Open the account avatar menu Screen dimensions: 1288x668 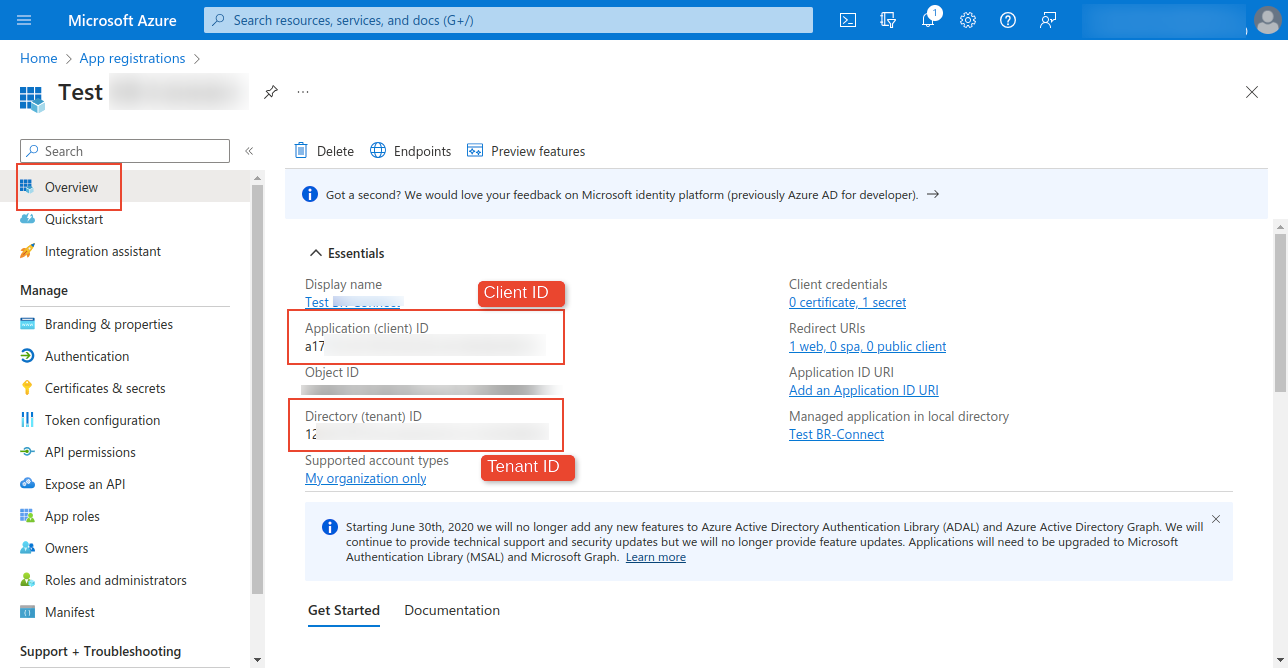(1266, 20)
